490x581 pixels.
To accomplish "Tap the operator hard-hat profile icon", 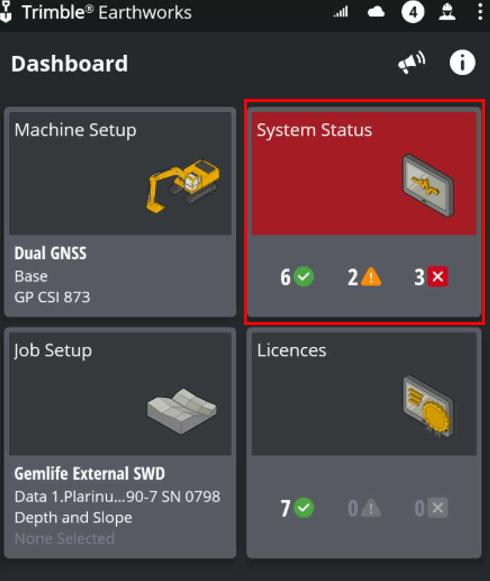I will pyautogui.click(x=447, y=12).
